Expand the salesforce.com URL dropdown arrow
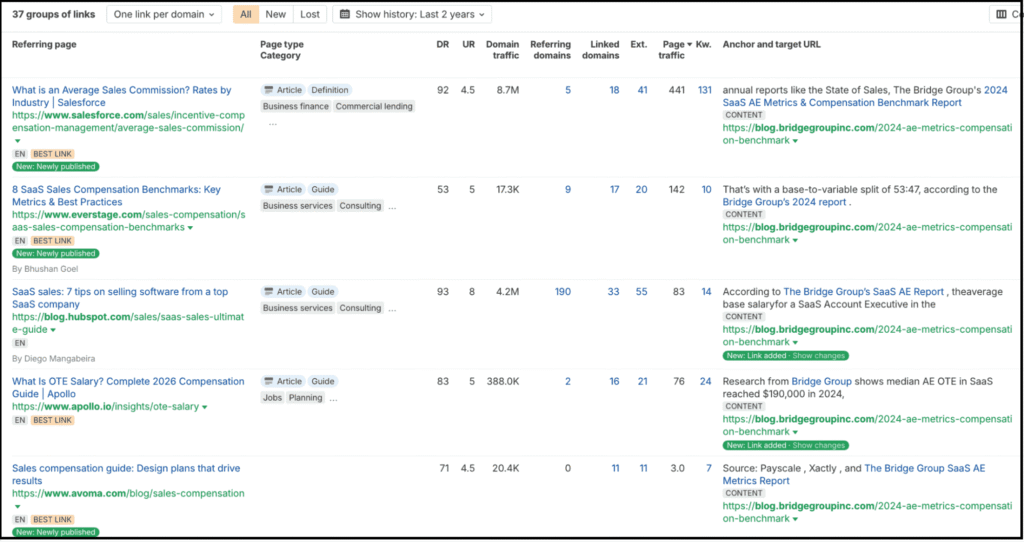The width and height of the screenshot is (1024, 542). 18,141
